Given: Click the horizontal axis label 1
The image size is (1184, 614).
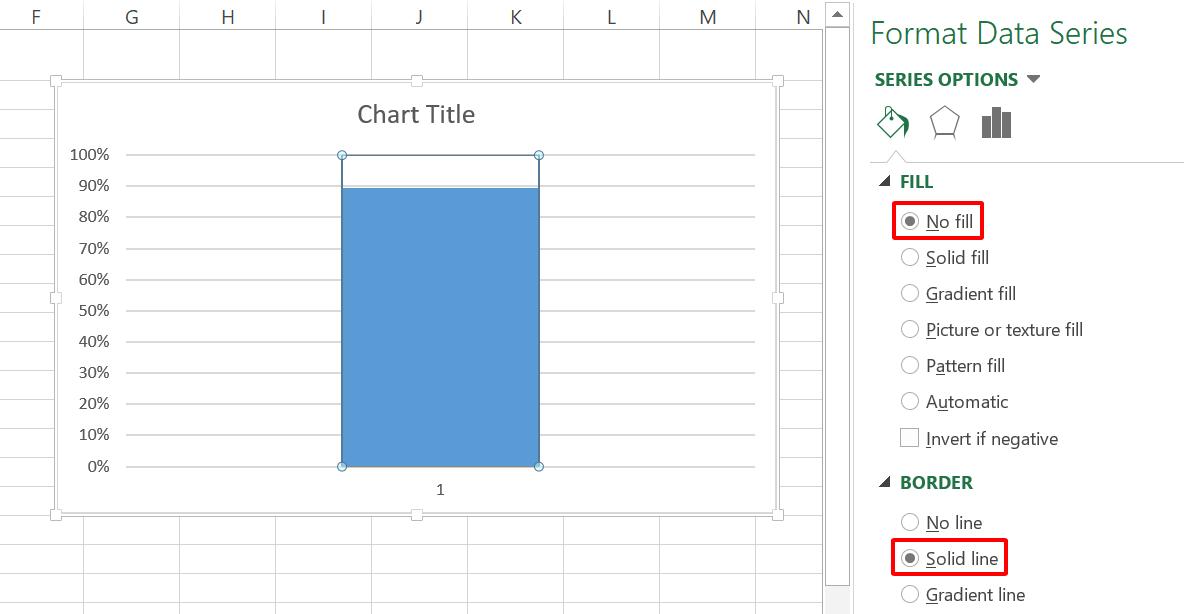Looking at the screenshot, I should coord(441,489).
